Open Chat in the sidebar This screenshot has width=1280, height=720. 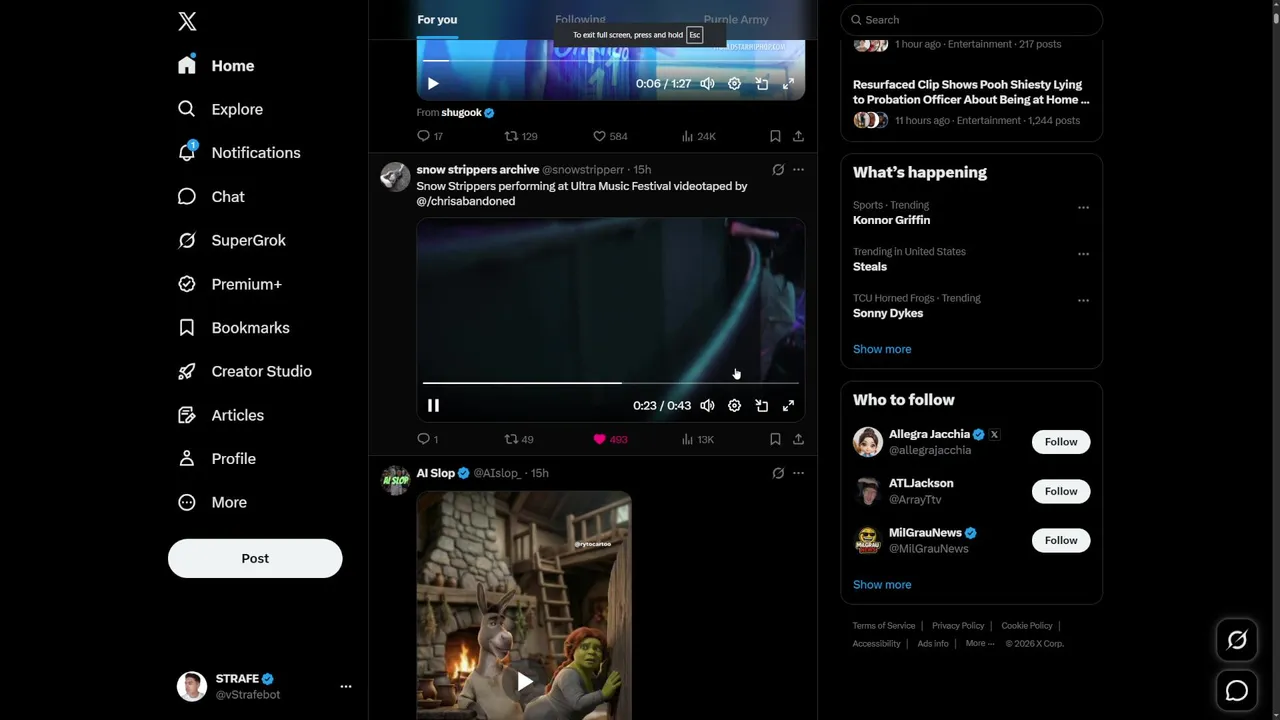212,197
